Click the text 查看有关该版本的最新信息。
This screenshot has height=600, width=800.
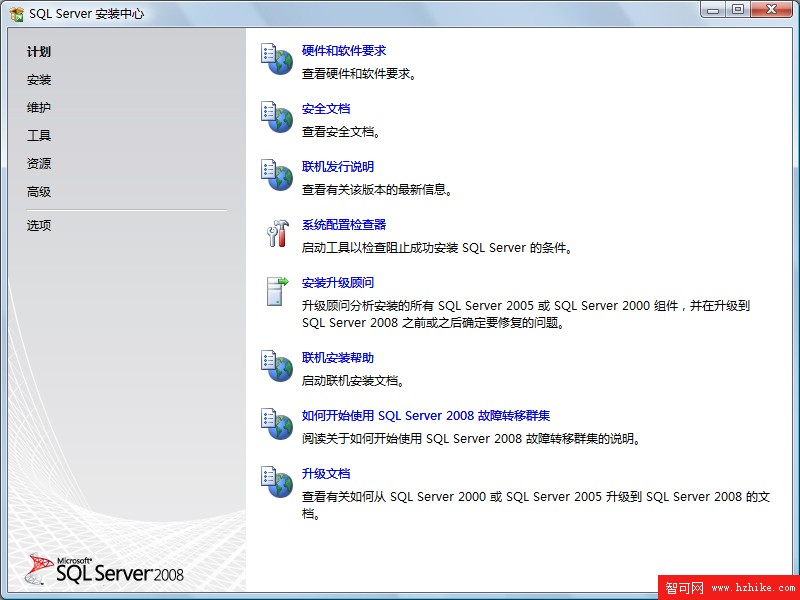tap(378, 190)
